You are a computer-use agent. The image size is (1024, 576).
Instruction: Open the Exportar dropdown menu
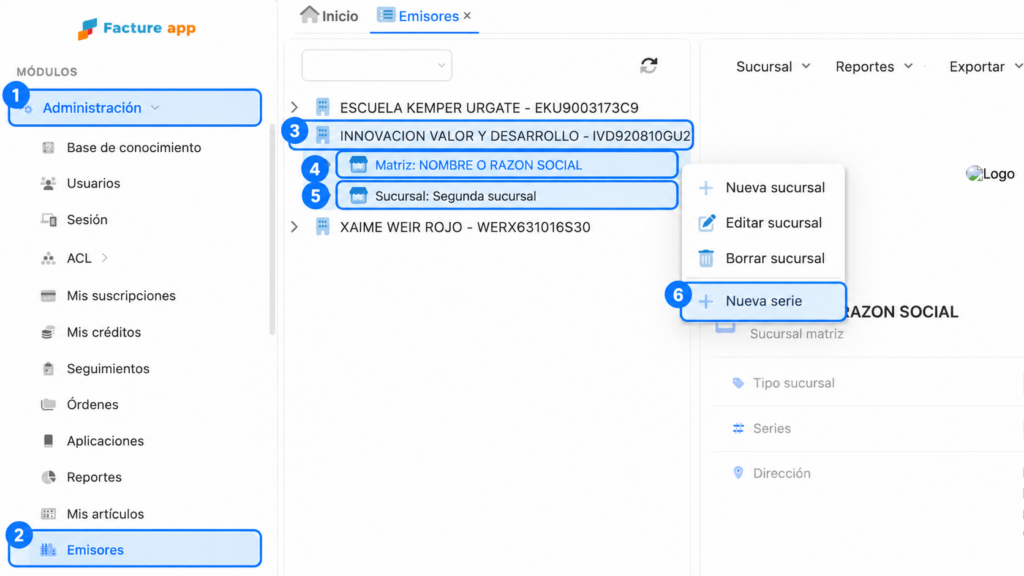(985, 67)
